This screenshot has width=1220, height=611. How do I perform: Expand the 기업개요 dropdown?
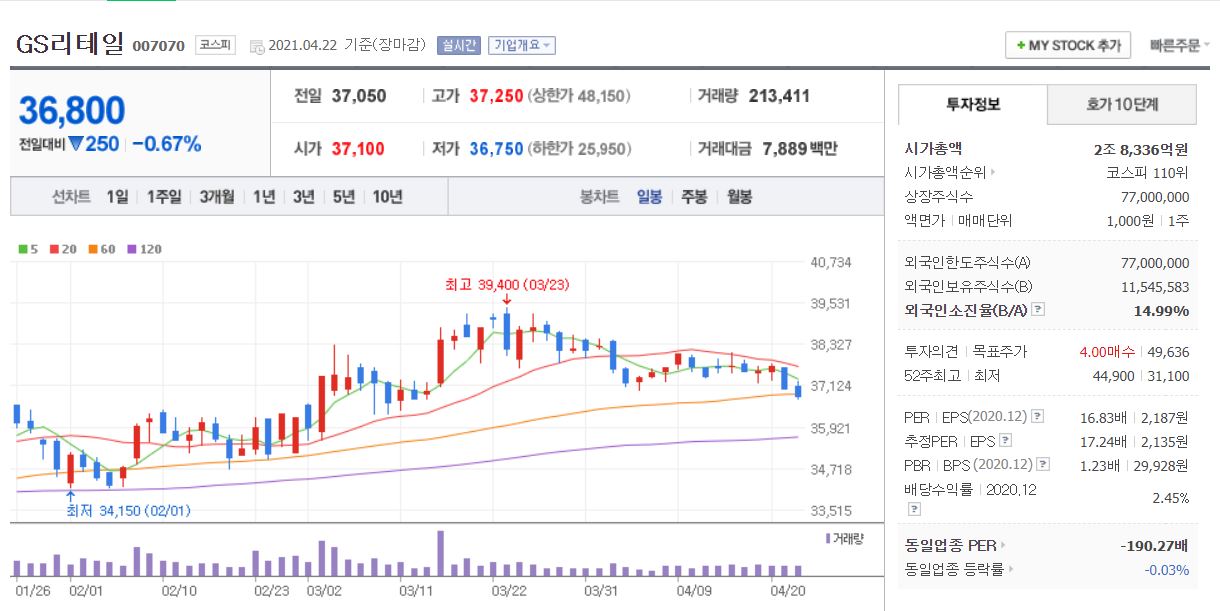tap(521, 45)
